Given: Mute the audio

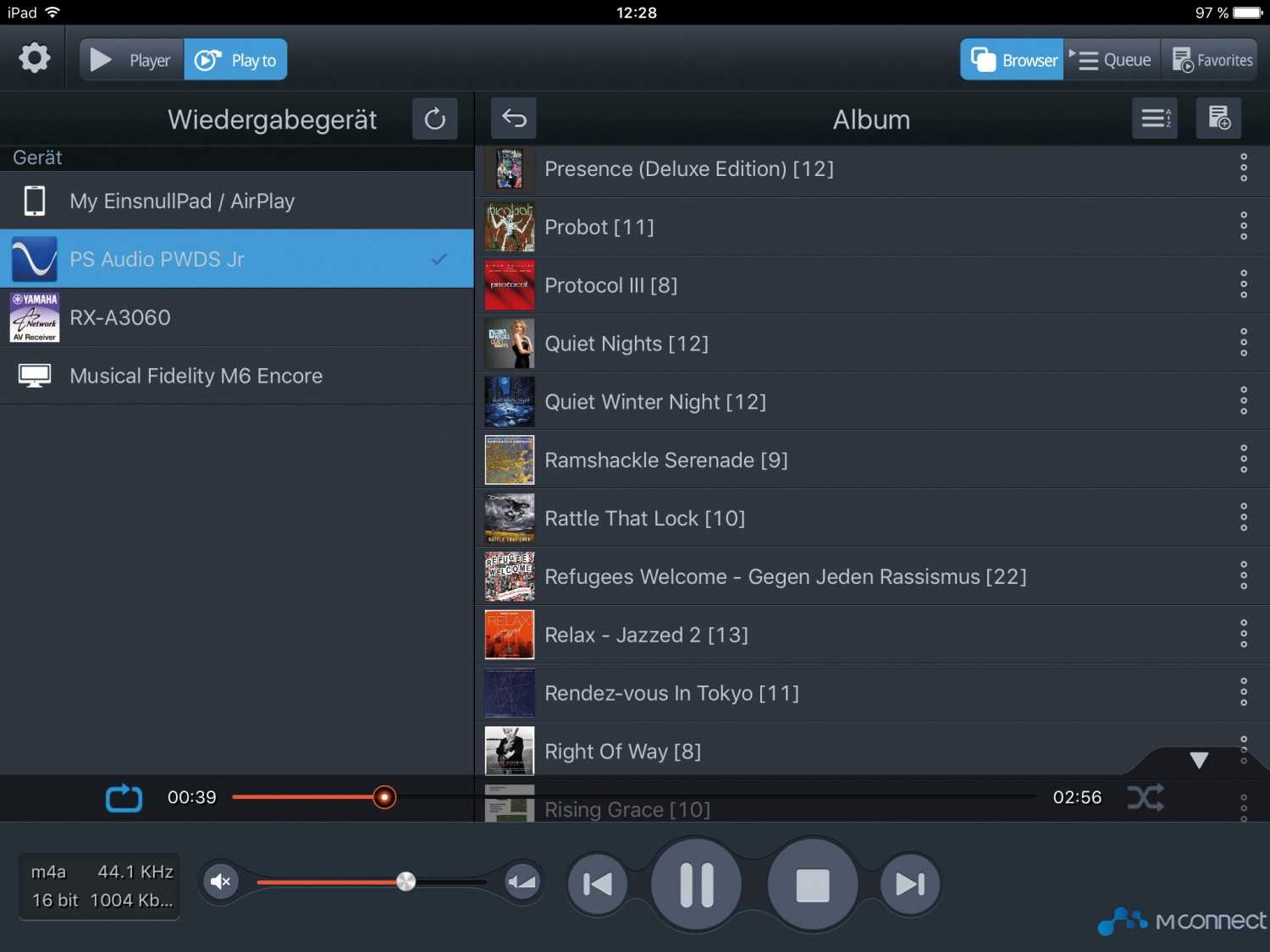Looking at the screenshot, I should click(220, 882).
